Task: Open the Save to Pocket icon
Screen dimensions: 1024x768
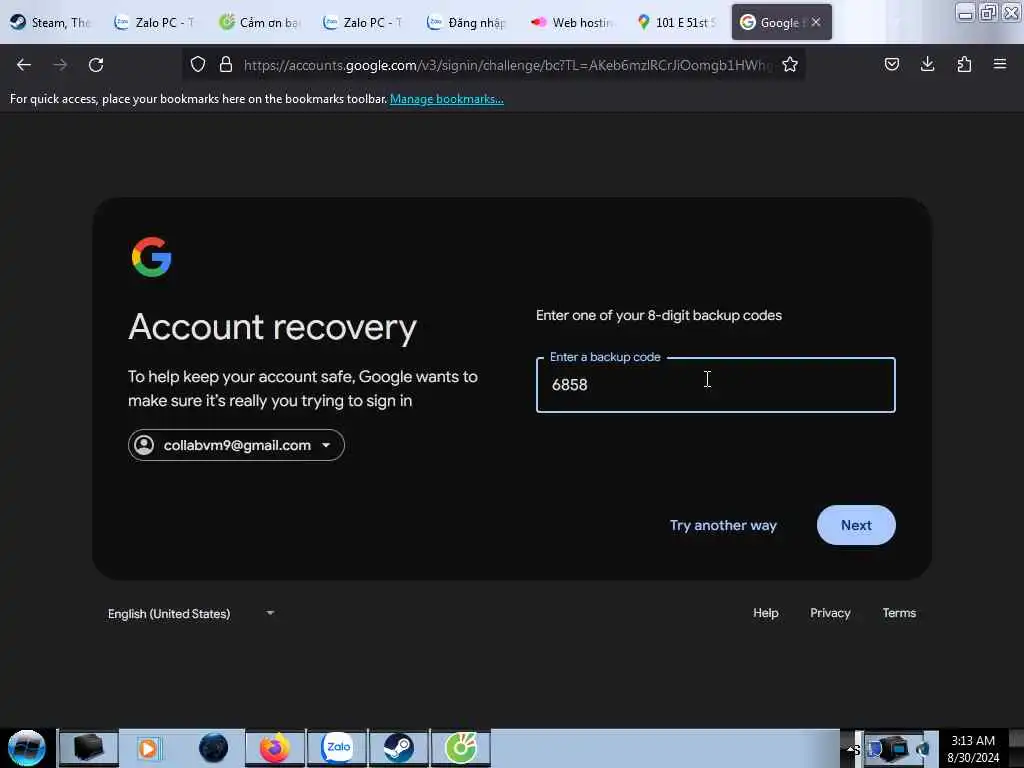Action: tap(891, 64)
